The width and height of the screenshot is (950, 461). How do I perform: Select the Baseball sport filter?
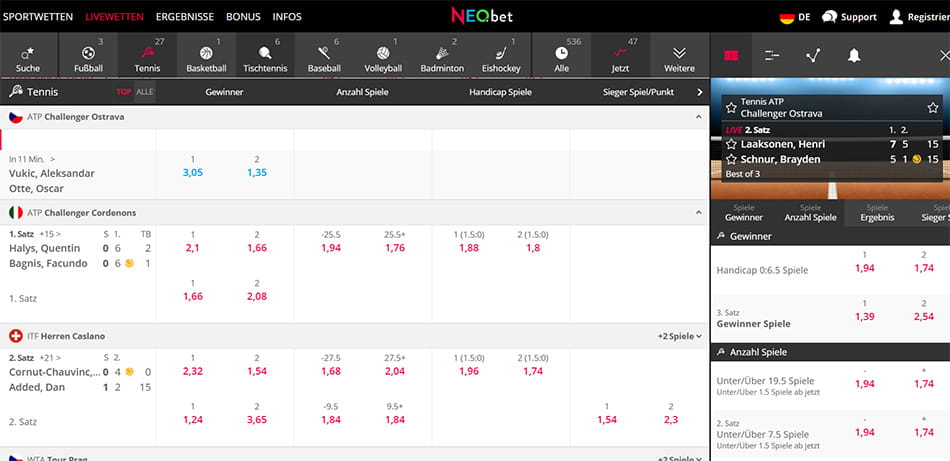tap(324, 55)
